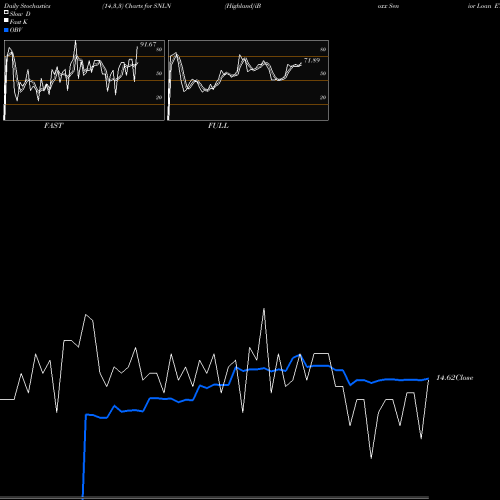Click the '71.89' value in the FULL chart
This screenshot has width=500, height=500.
pos(312,60)
